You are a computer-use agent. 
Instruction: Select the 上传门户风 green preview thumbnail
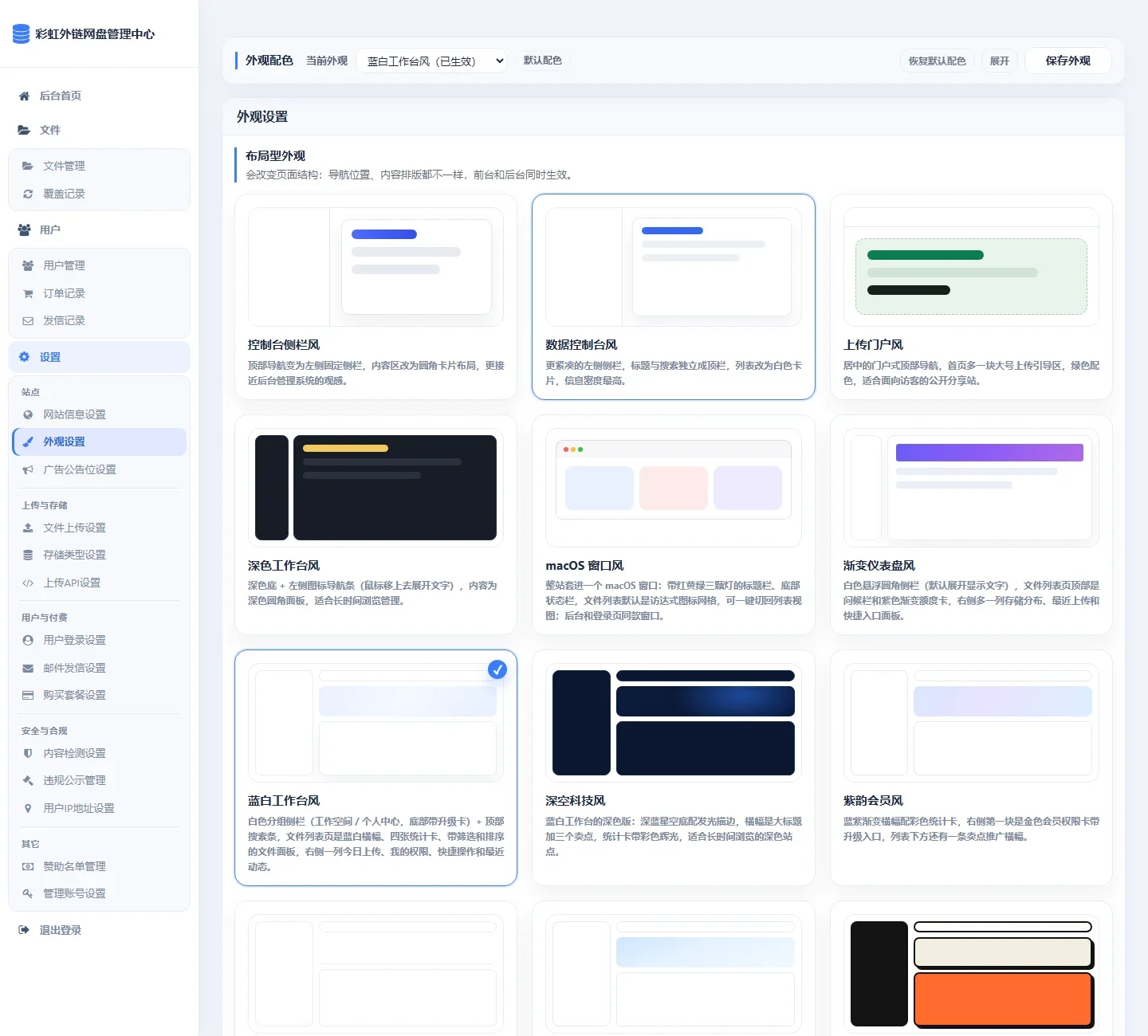click(971, 267)
